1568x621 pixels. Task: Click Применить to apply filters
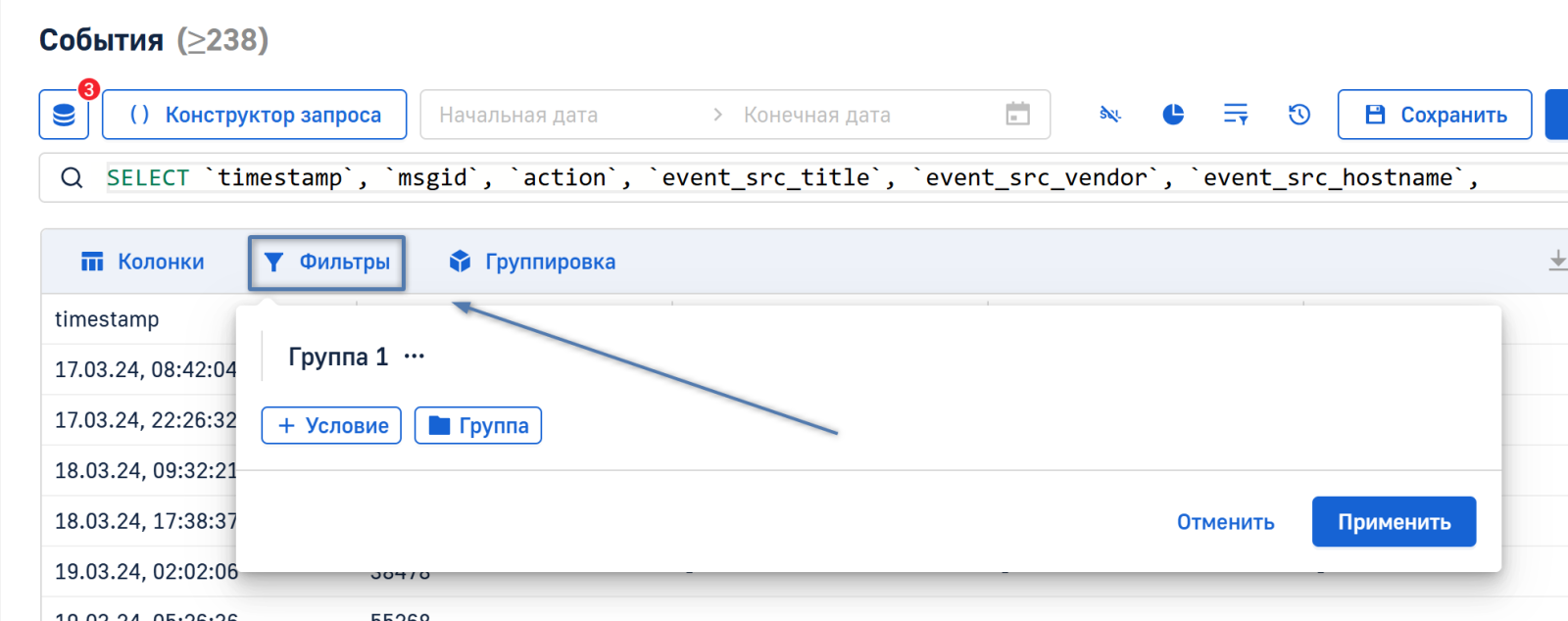(1394, 522)
